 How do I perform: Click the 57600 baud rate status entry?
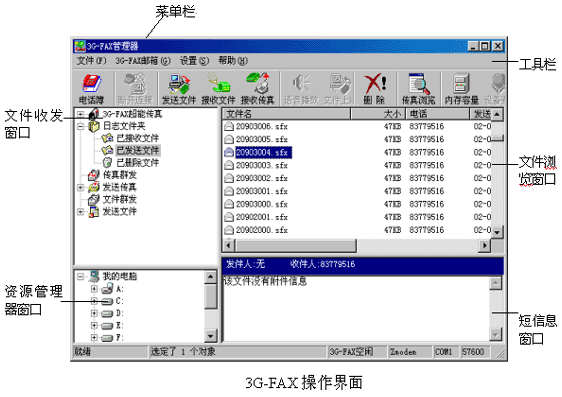pyautogui.click(x=475, y=352)
